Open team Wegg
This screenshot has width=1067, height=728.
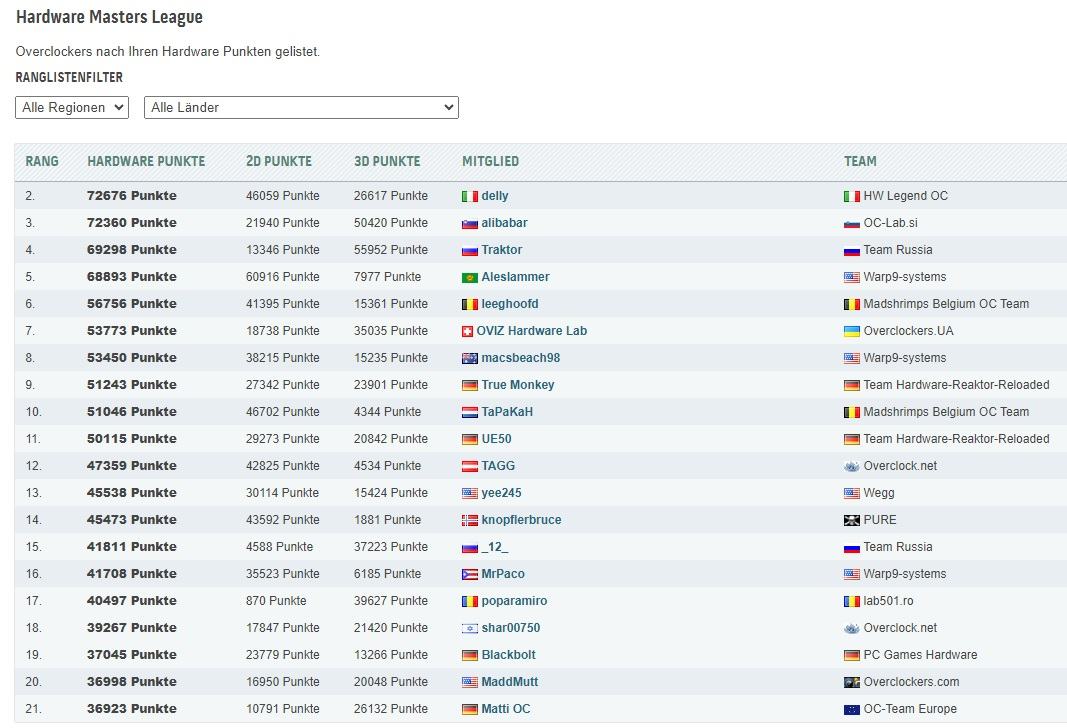click(879, 493)
